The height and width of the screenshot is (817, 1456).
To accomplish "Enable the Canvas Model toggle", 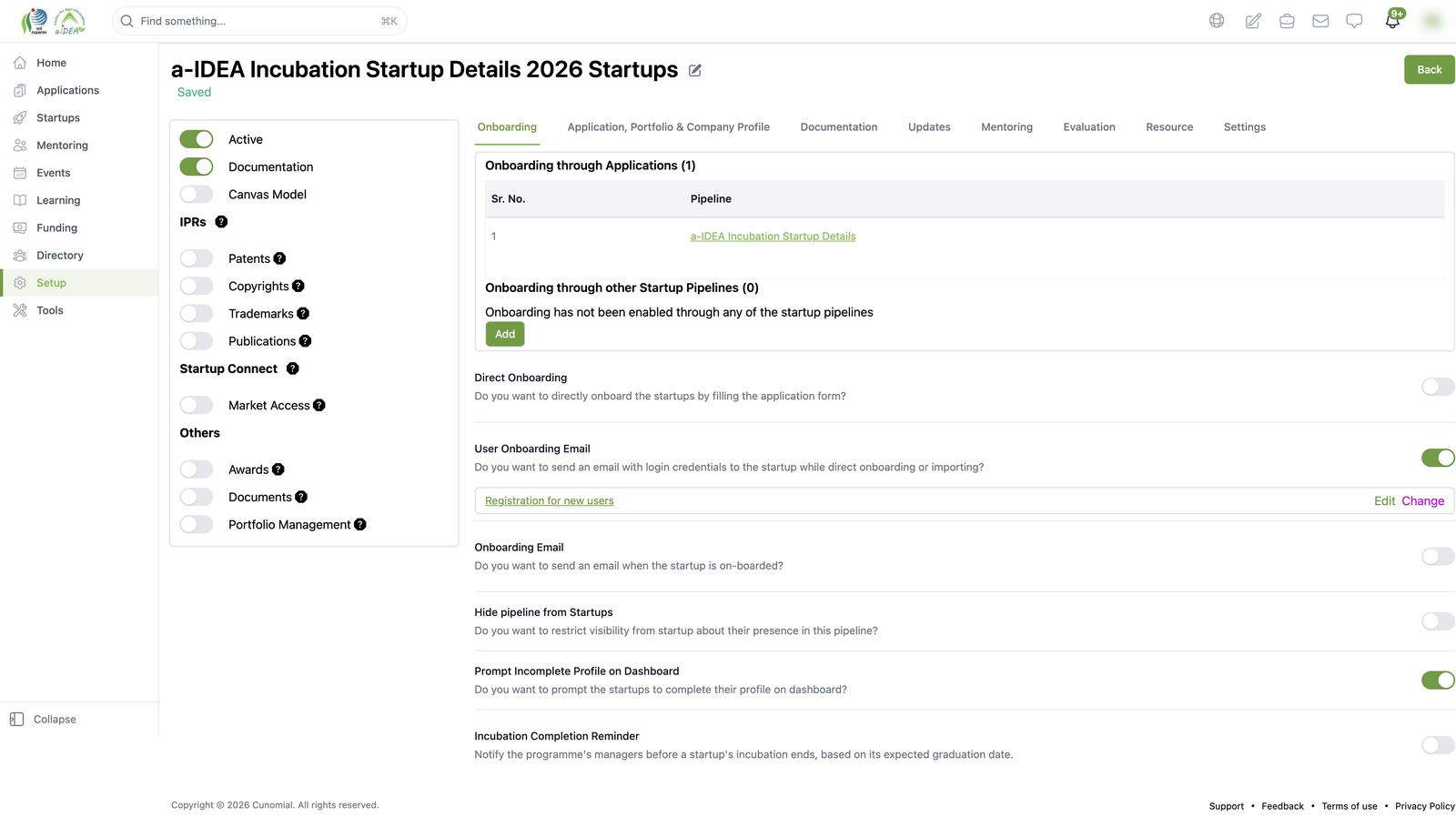I will 196,195.
